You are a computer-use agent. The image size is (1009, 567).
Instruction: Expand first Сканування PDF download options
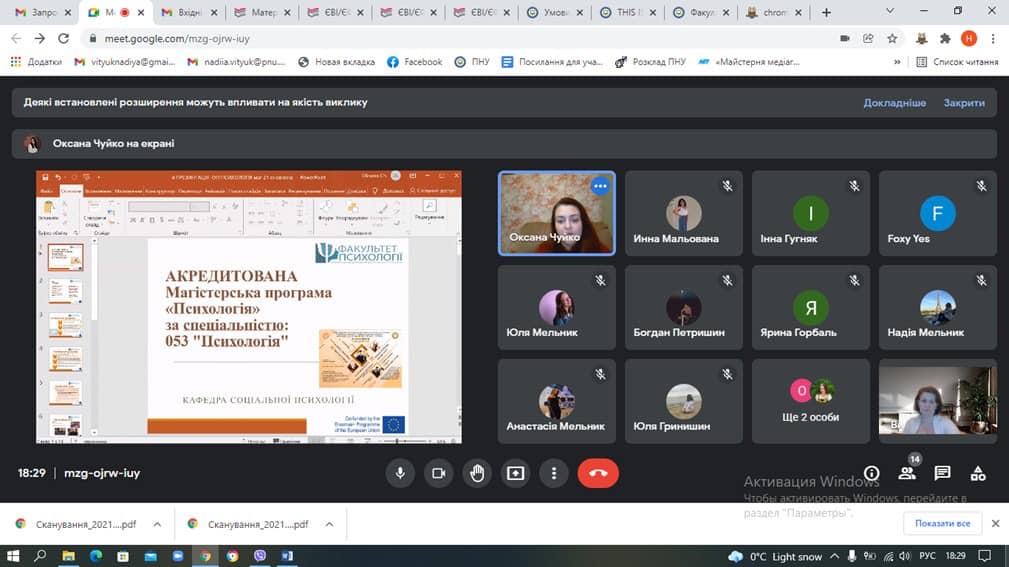[x=157, y=523]
